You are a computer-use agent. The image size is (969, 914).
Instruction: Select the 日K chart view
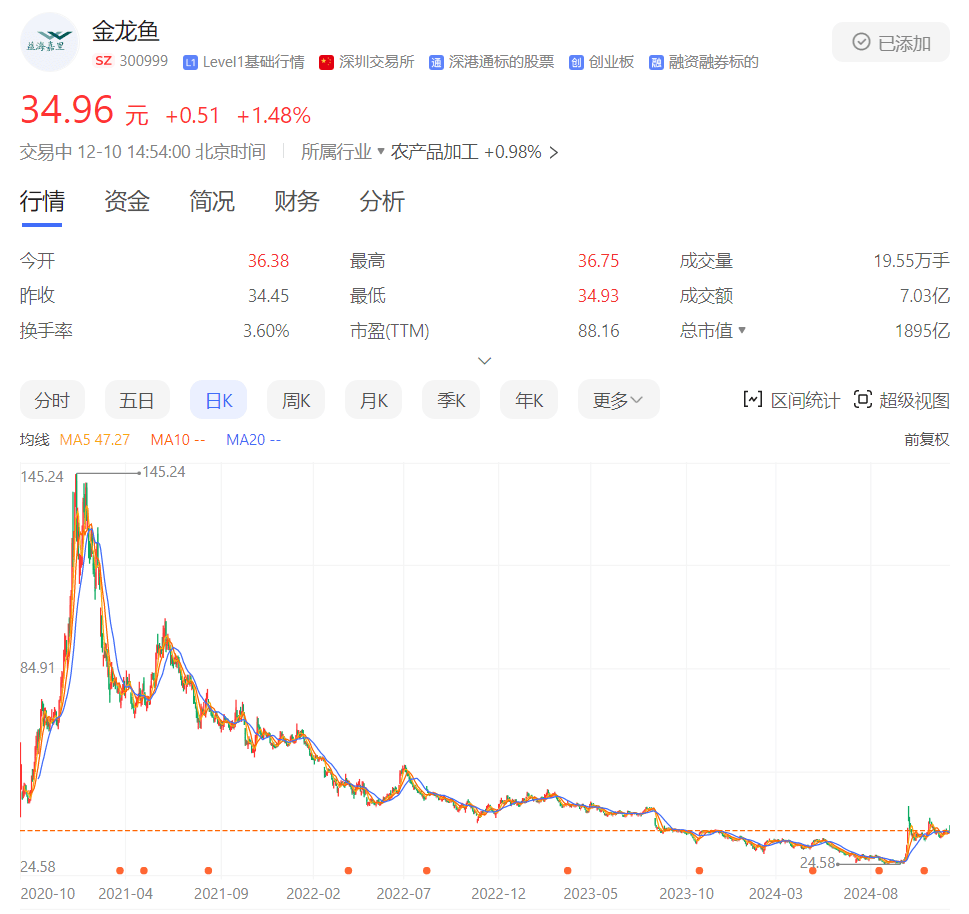219,400
